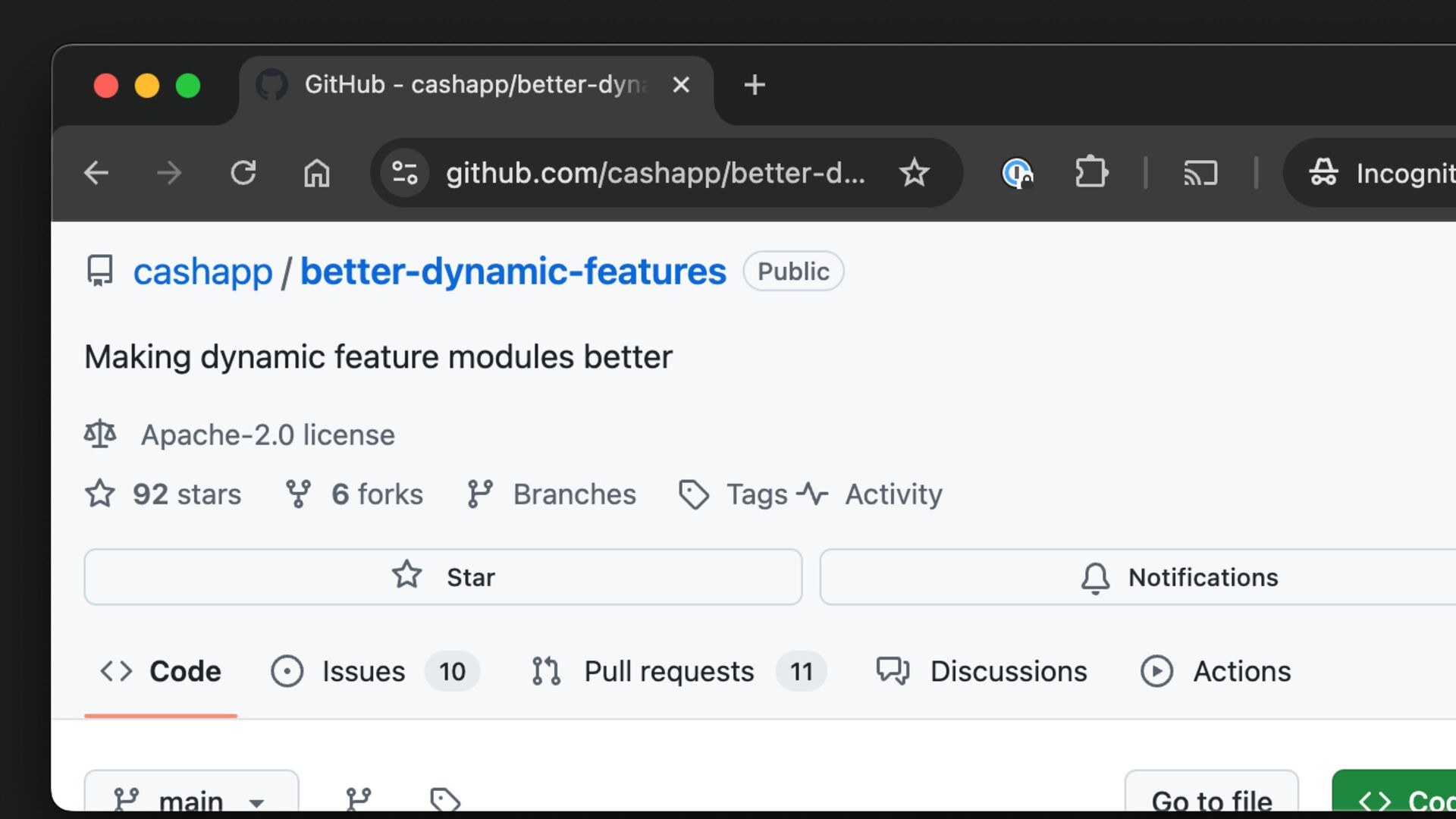Viewport: 1456px width, 819px height.
Task: Click the Cast media icon
Action: [x=1201, y=173]
